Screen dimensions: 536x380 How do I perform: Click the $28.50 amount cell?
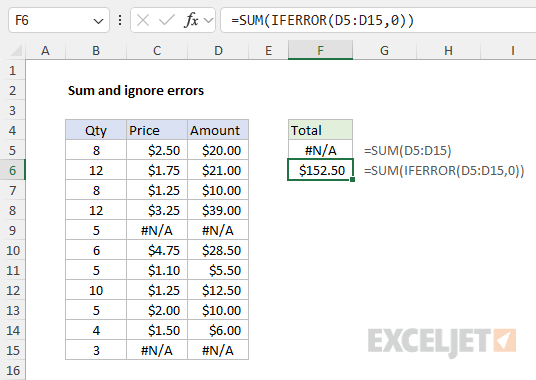coord(218,250)
